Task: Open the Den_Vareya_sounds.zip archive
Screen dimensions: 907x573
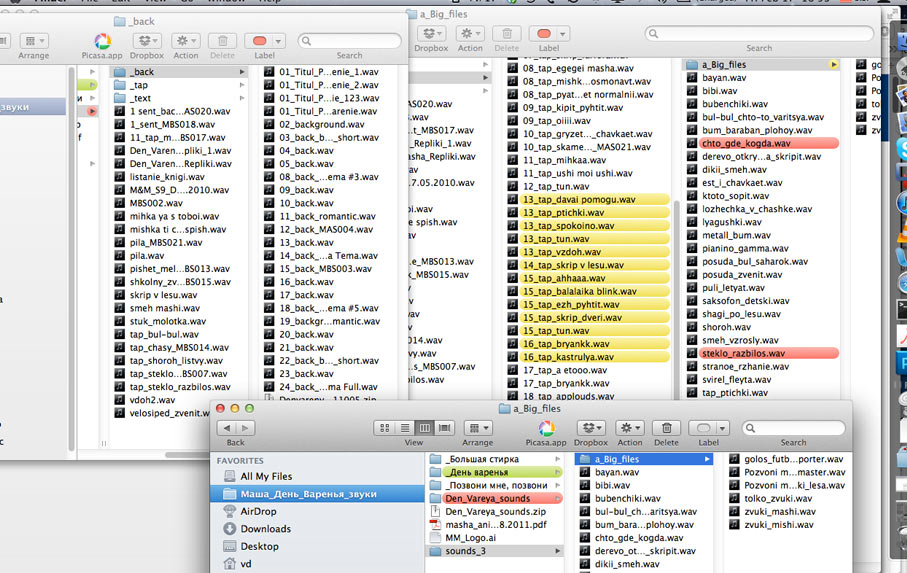Action: (x=495, y=511)
